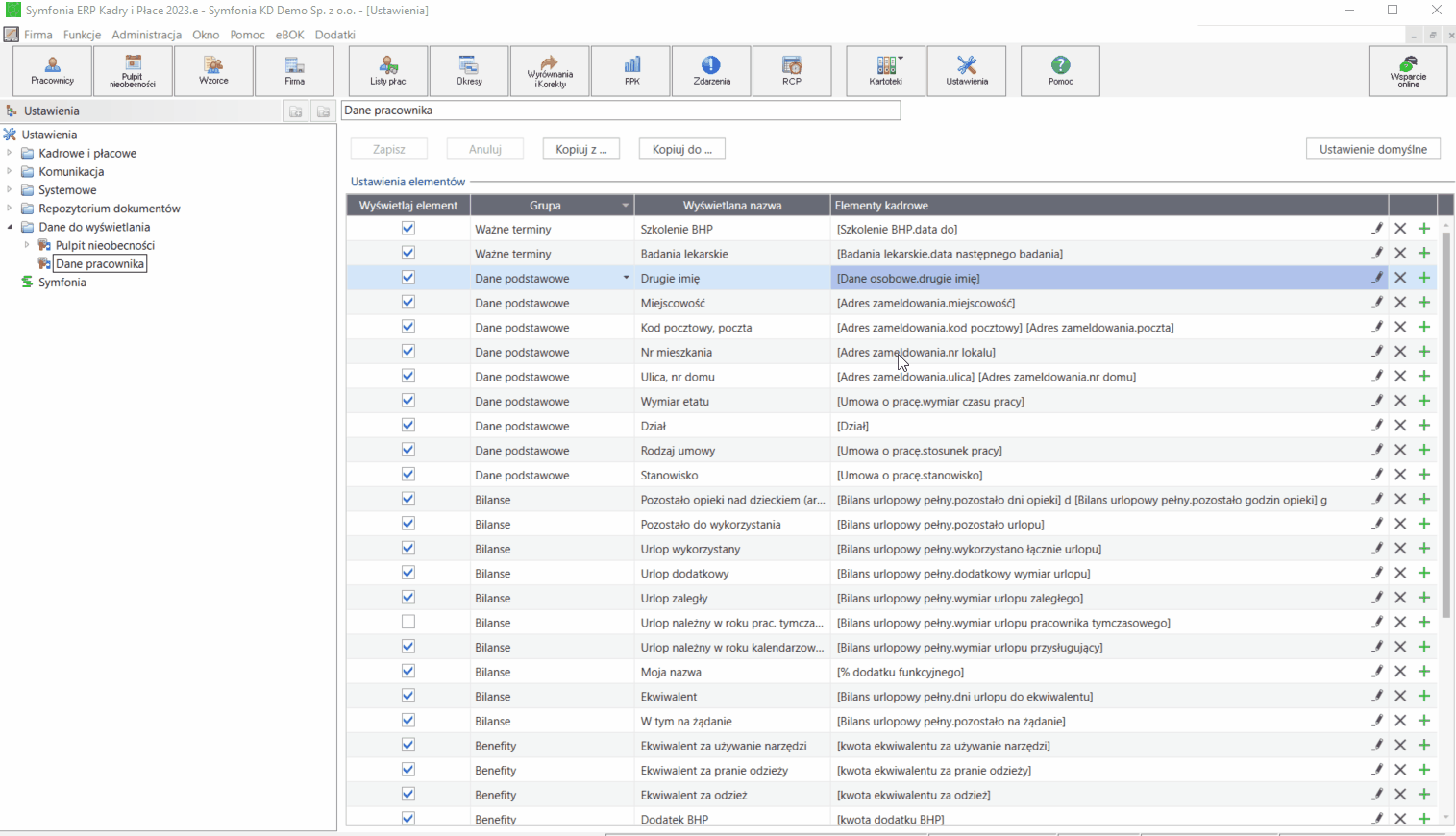The height and width of the screenshot is (836, 1456).
Task: Open the PPK toolbar button
Action: click(631, 71)
